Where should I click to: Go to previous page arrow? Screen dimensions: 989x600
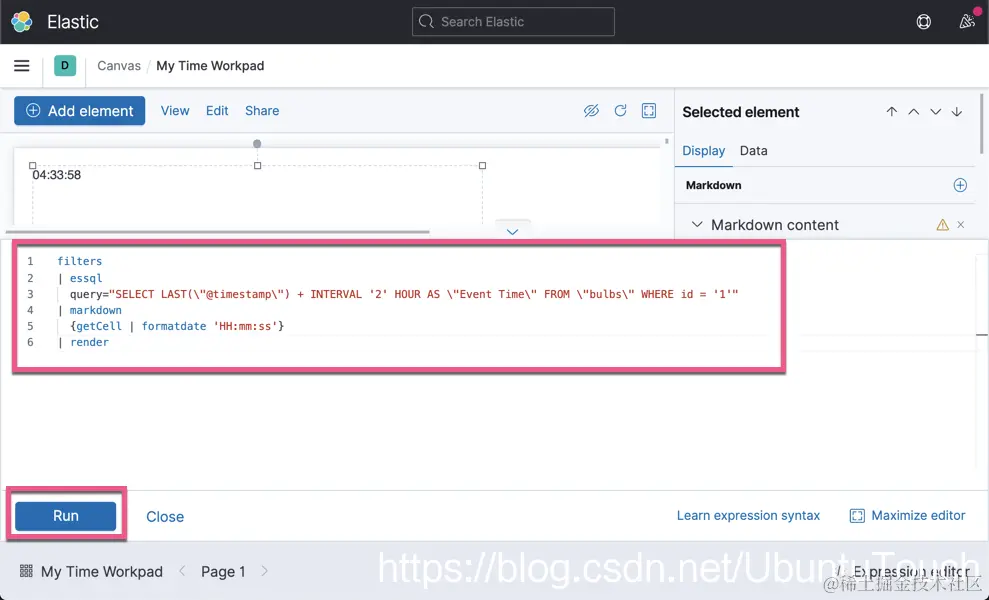(x=182, y=571)
